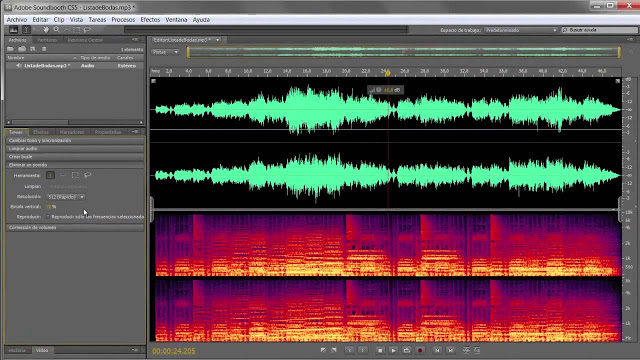
Task: Click the fade in button
Action: click(x=323, y=350)
